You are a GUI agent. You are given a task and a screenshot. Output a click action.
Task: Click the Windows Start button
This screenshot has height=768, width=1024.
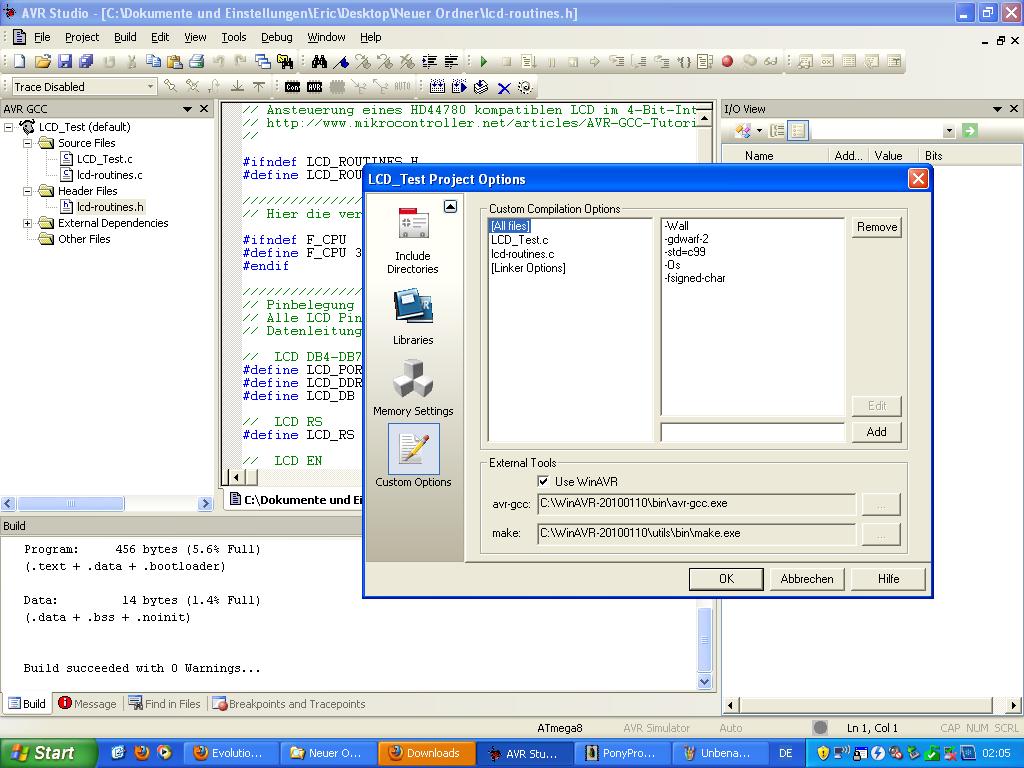tap(48, 753)
